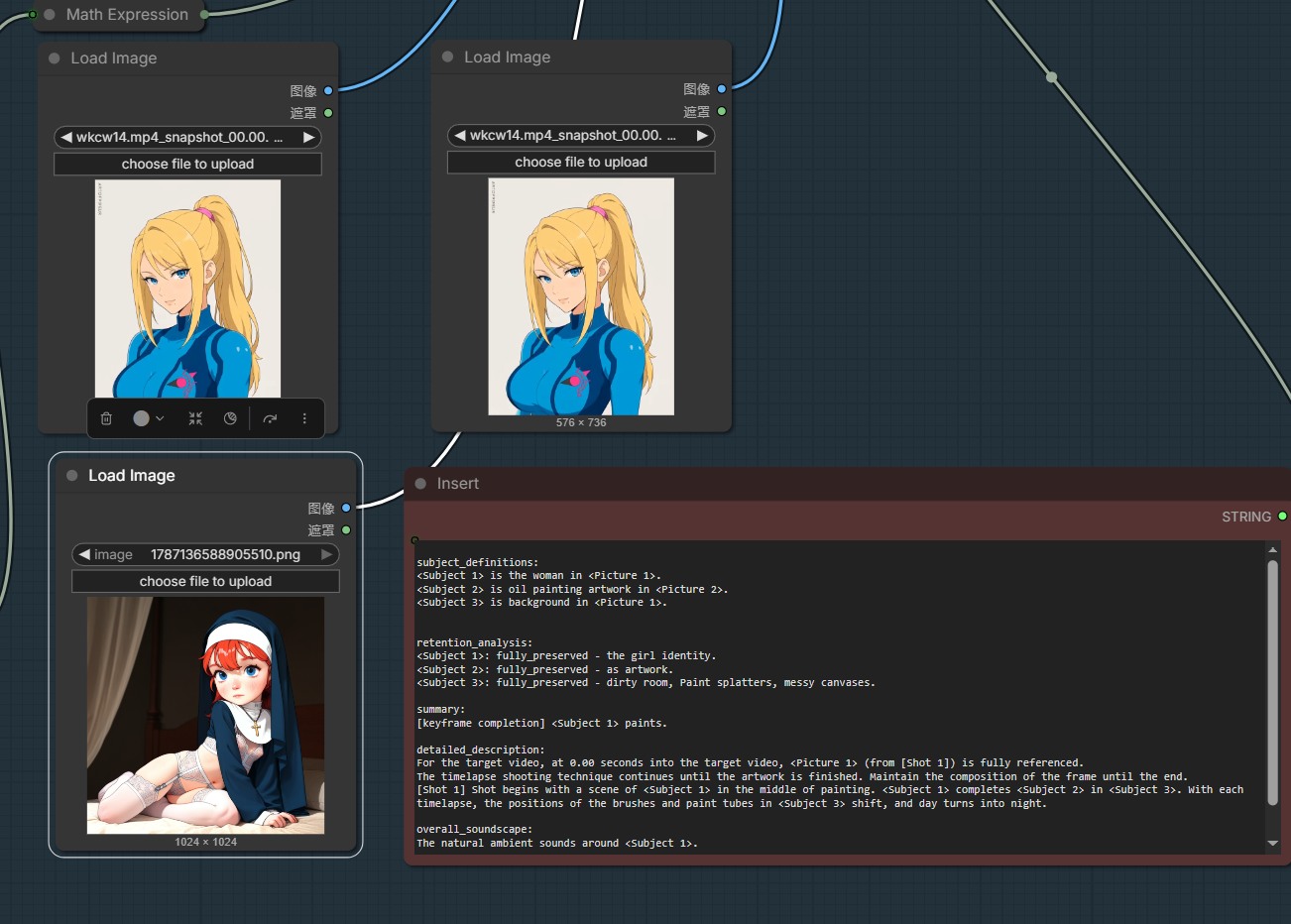
Task: Click the Load Image title of the 576 × 736 node
Action: click(508, 57)
